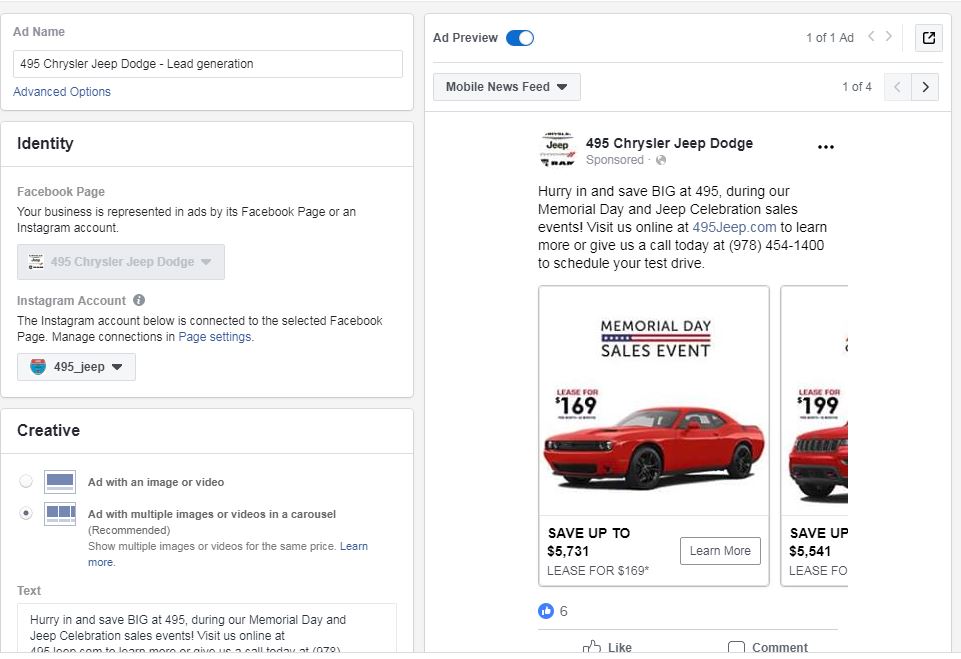This screenshot has height=659, width=961.
Task: Click the 495Jeep.com link in ad text
Action: (x=734, y=227)
